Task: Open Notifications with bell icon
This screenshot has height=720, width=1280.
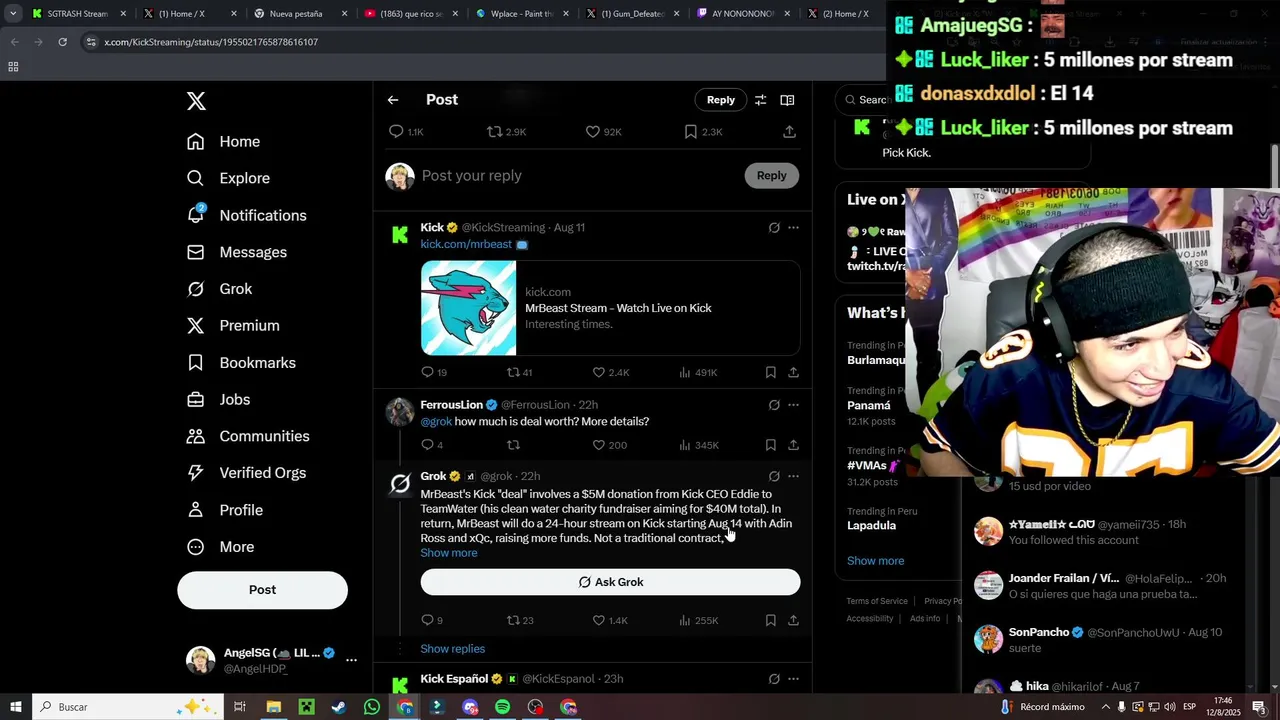Action: (x=247, y=215)
